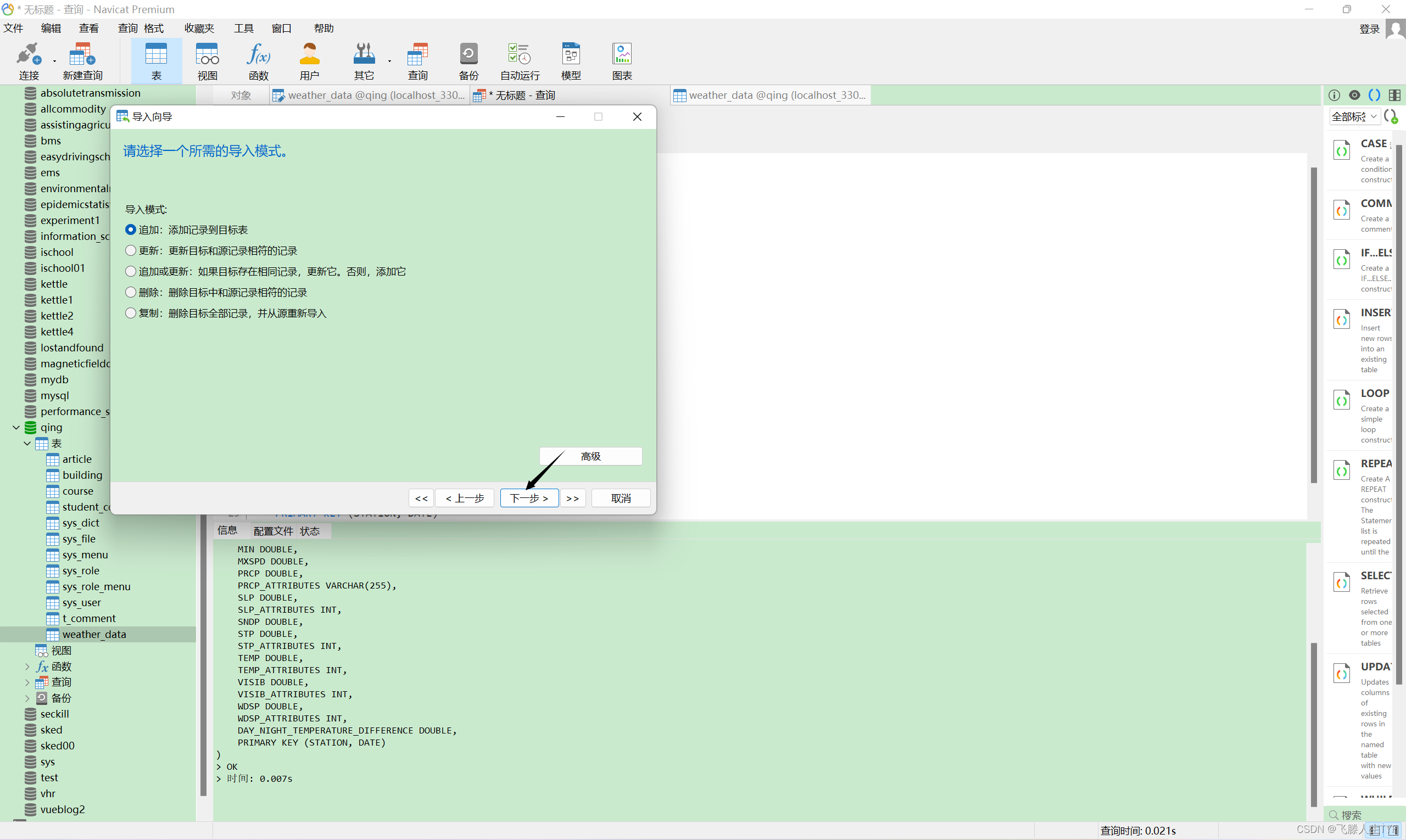Click the 函数 (Function) icon in toolbar
The image size is (1406, 840).
tap(258, 60)
